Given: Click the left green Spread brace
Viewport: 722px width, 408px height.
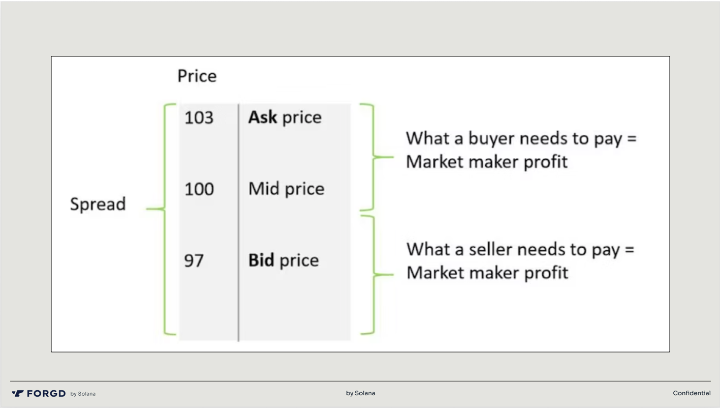Looking at the screenshot, I should (x=160, y=209).
